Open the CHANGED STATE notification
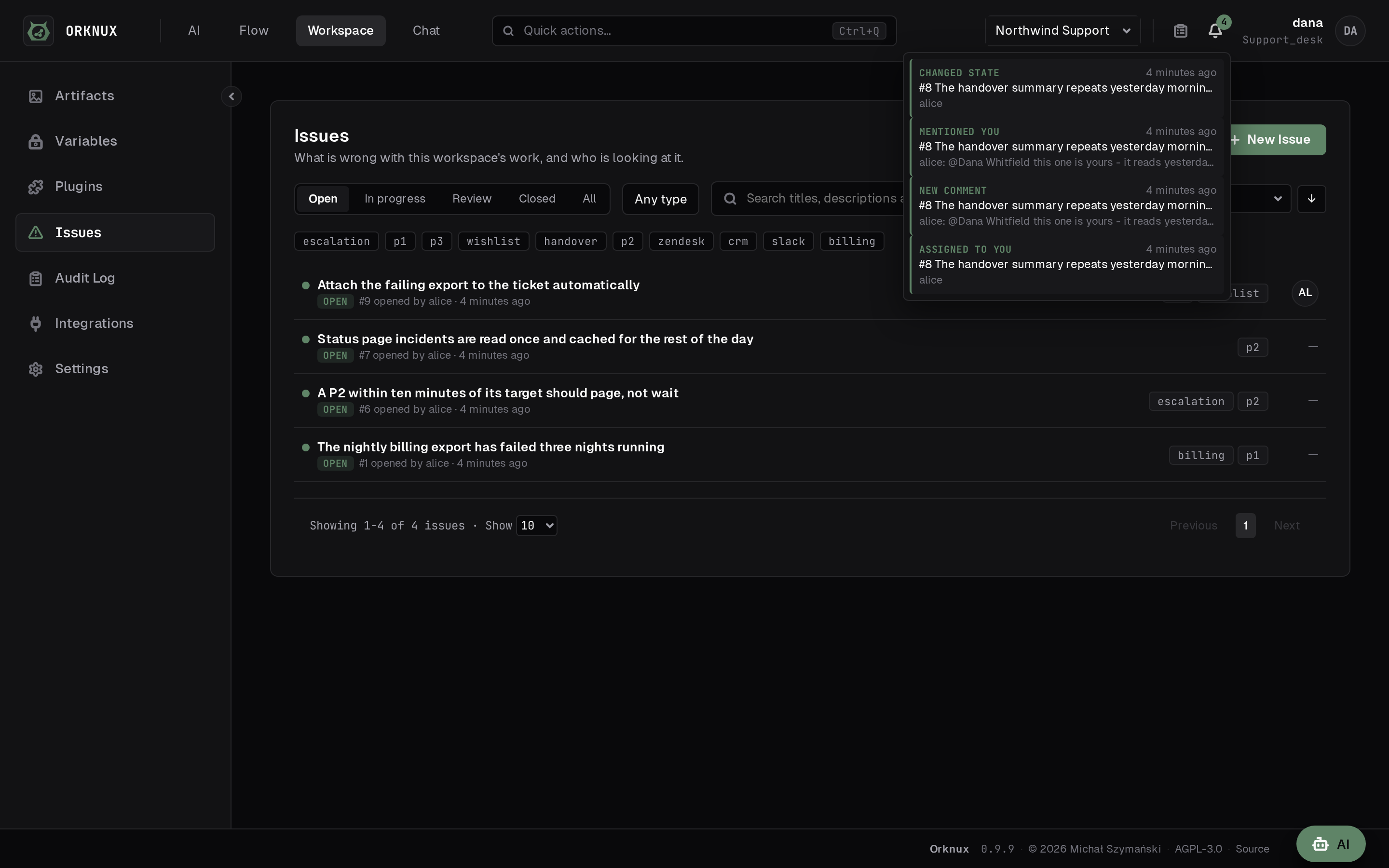 click(1067, 88)
